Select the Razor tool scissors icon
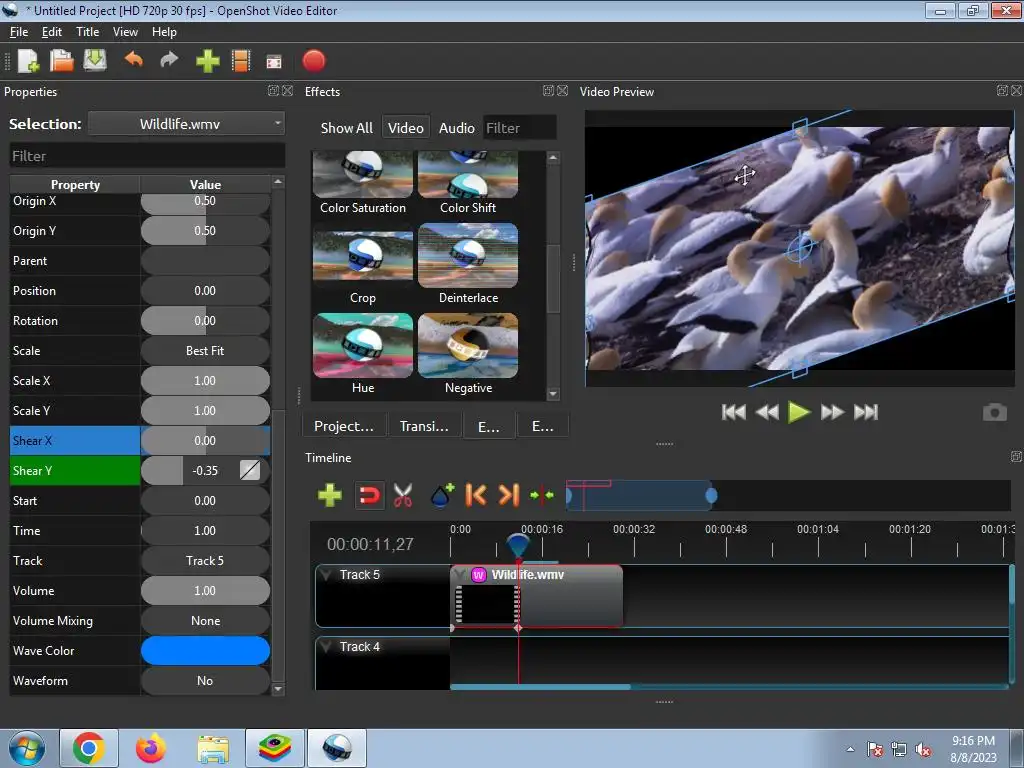 pyautogui.click(x=403, y=495)
